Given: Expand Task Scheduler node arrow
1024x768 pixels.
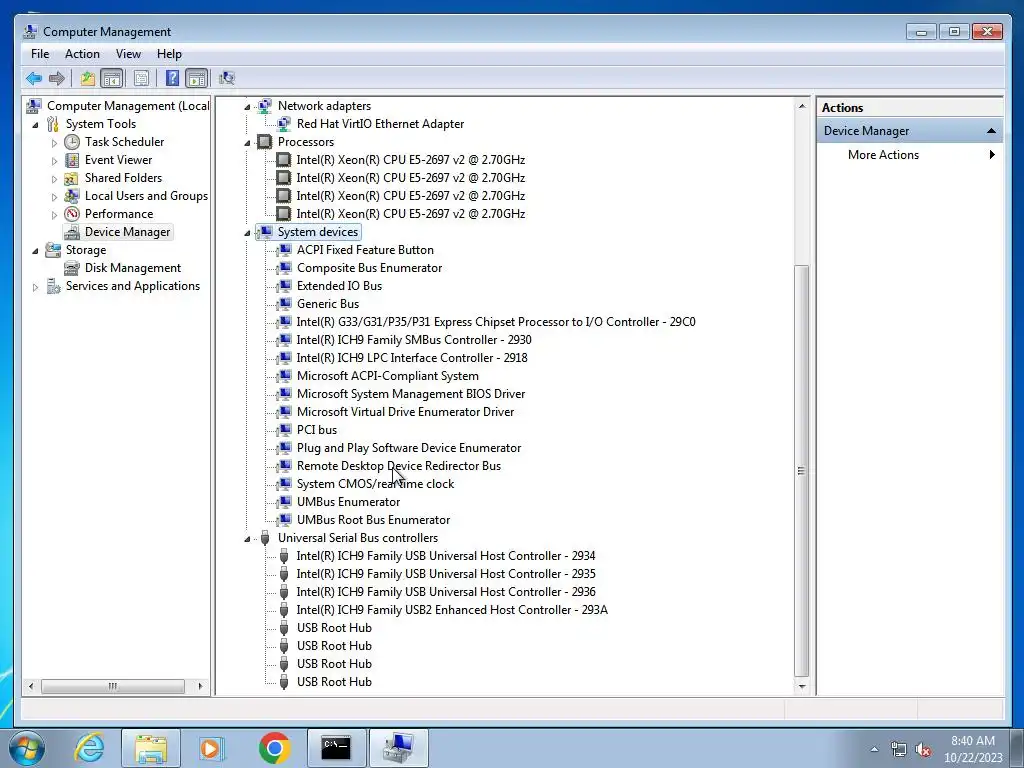Looking at the screenshot, I should click(54, 142).
